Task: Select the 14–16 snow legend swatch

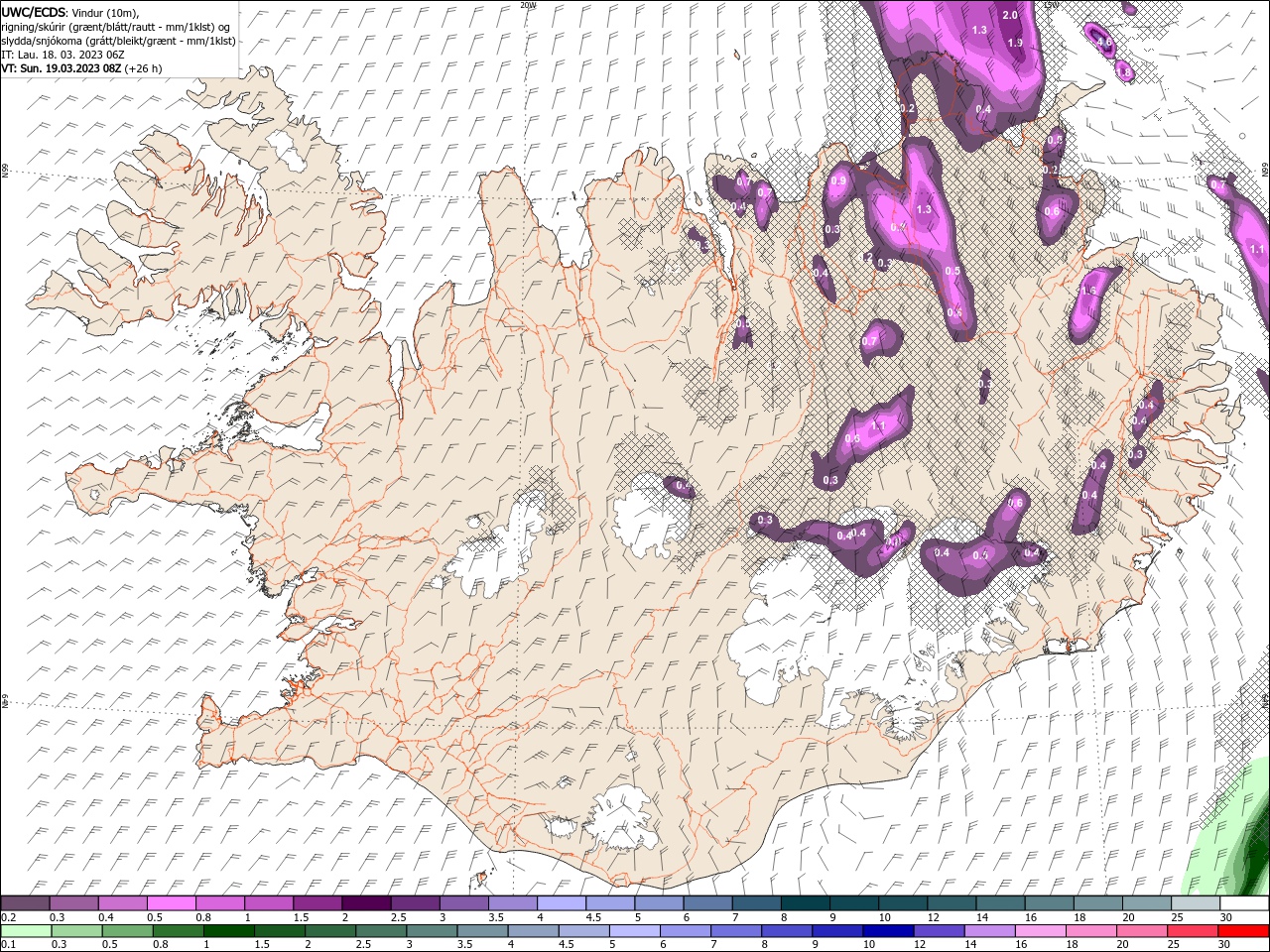Action: click(x=998, y=903)
